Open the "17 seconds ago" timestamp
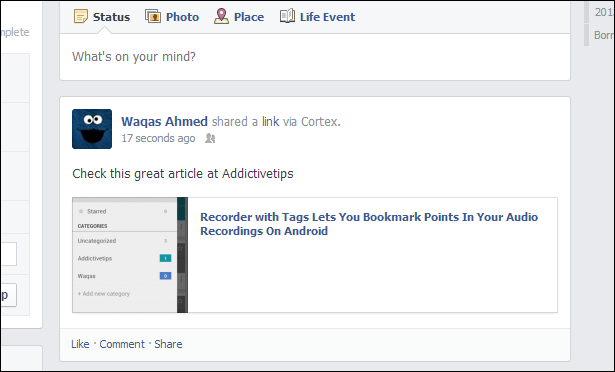Viewport: 615px width, 372px height. tap(158, 138)
